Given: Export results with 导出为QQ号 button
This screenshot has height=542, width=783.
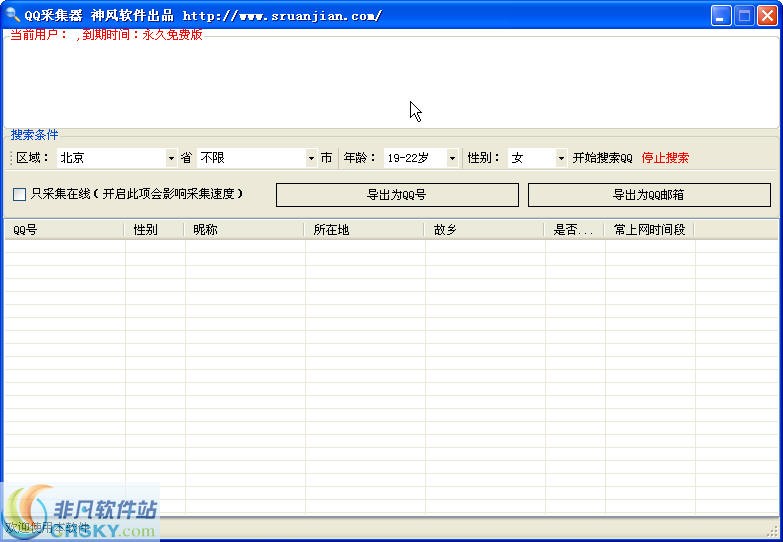Looking at the screenshot, I should click(x=397, y=195).
